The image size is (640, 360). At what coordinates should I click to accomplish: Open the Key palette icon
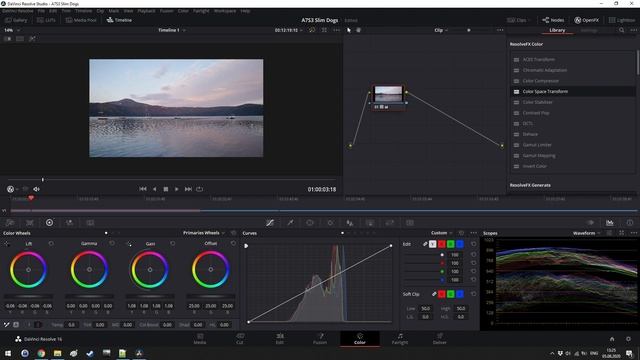(370, 222)
